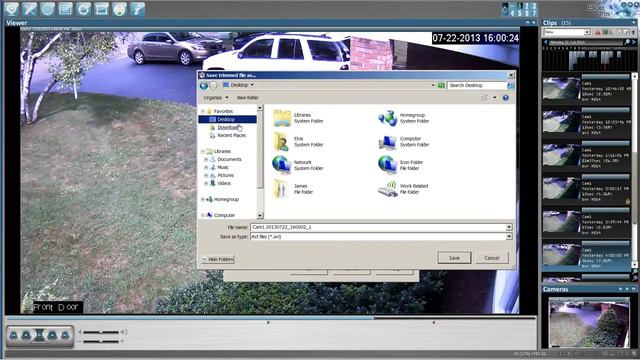640x360 pixels.
Task: Toggle profile number 3 button
Action: 534,6
